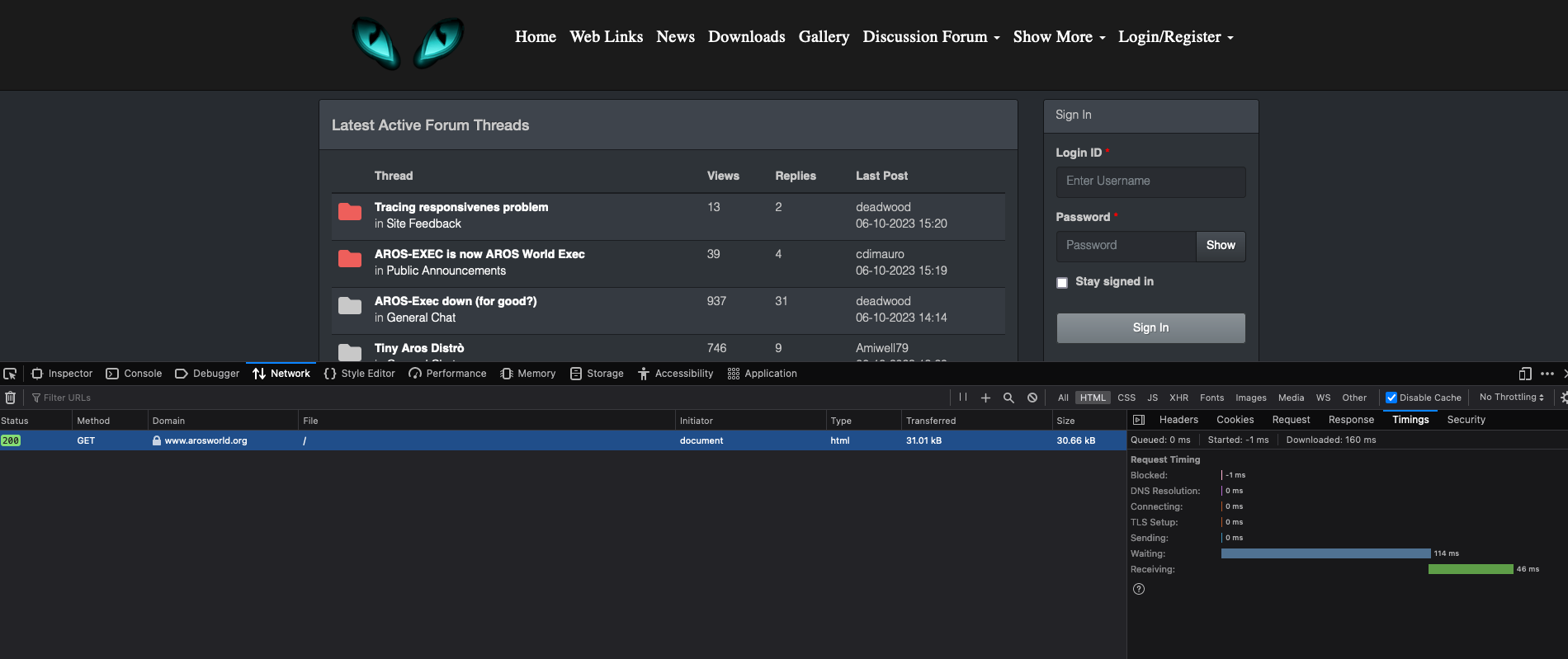Viewport: 1568px width, 659px height.
Task: Expand the Show More menu
Action: point(1059,37)
